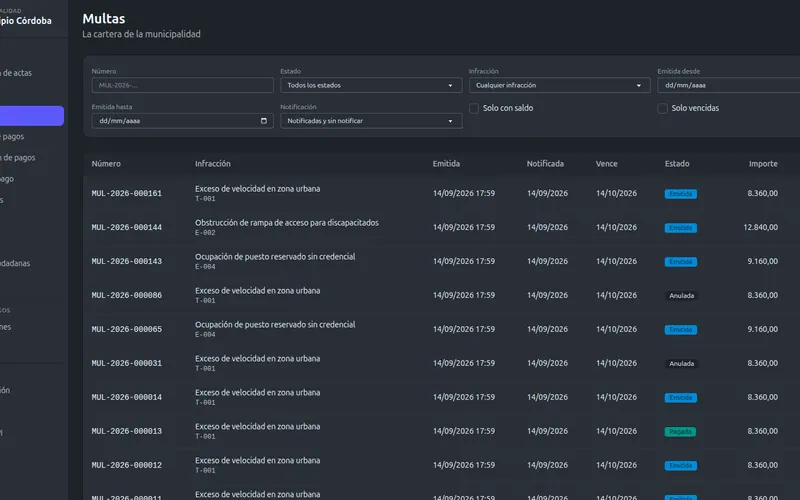The height and width of the screenshot is (500, 800).
Task: Open the sidebar item ending 'de actas'
Action: tap(16, 73)
